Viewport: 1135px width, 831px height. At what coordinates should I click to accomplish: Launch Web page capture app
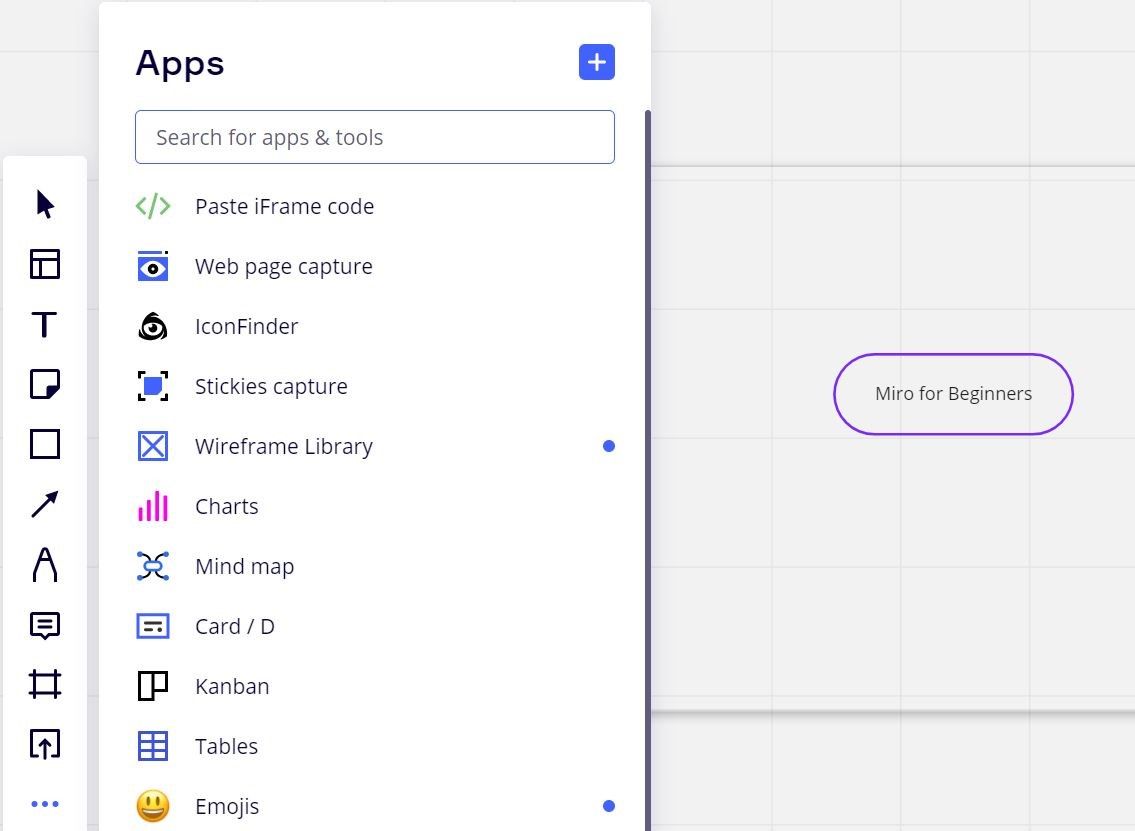click(283, 266)
